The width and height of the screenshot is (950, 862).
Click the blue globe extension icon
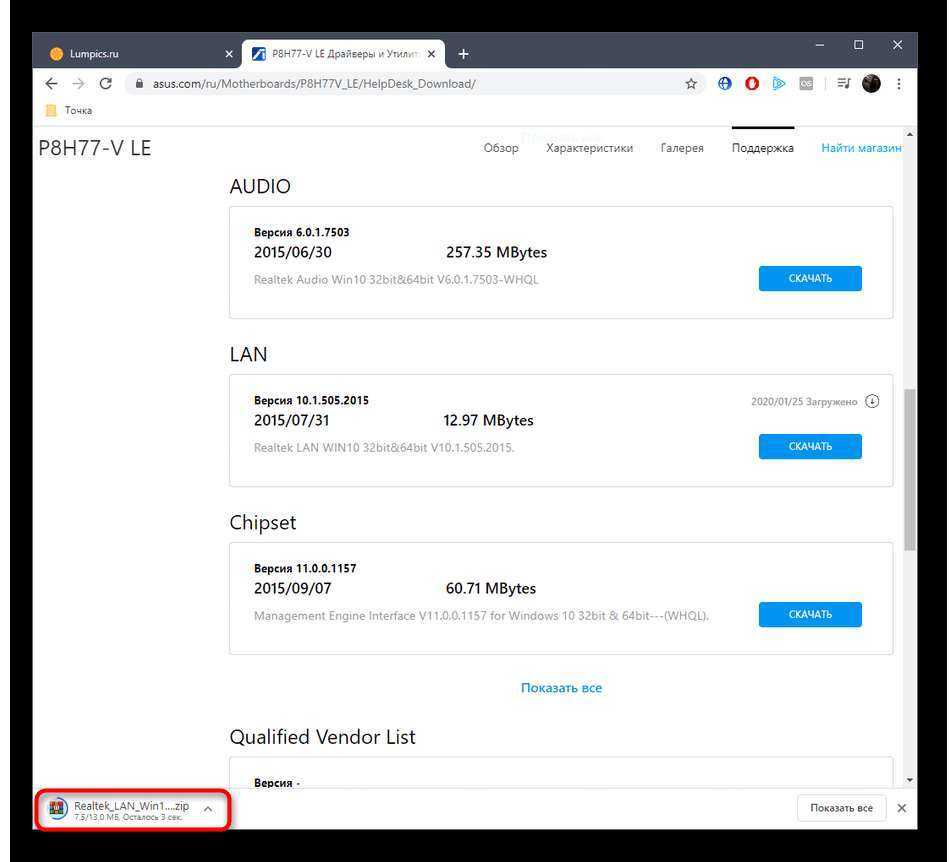tap(725, 84)
